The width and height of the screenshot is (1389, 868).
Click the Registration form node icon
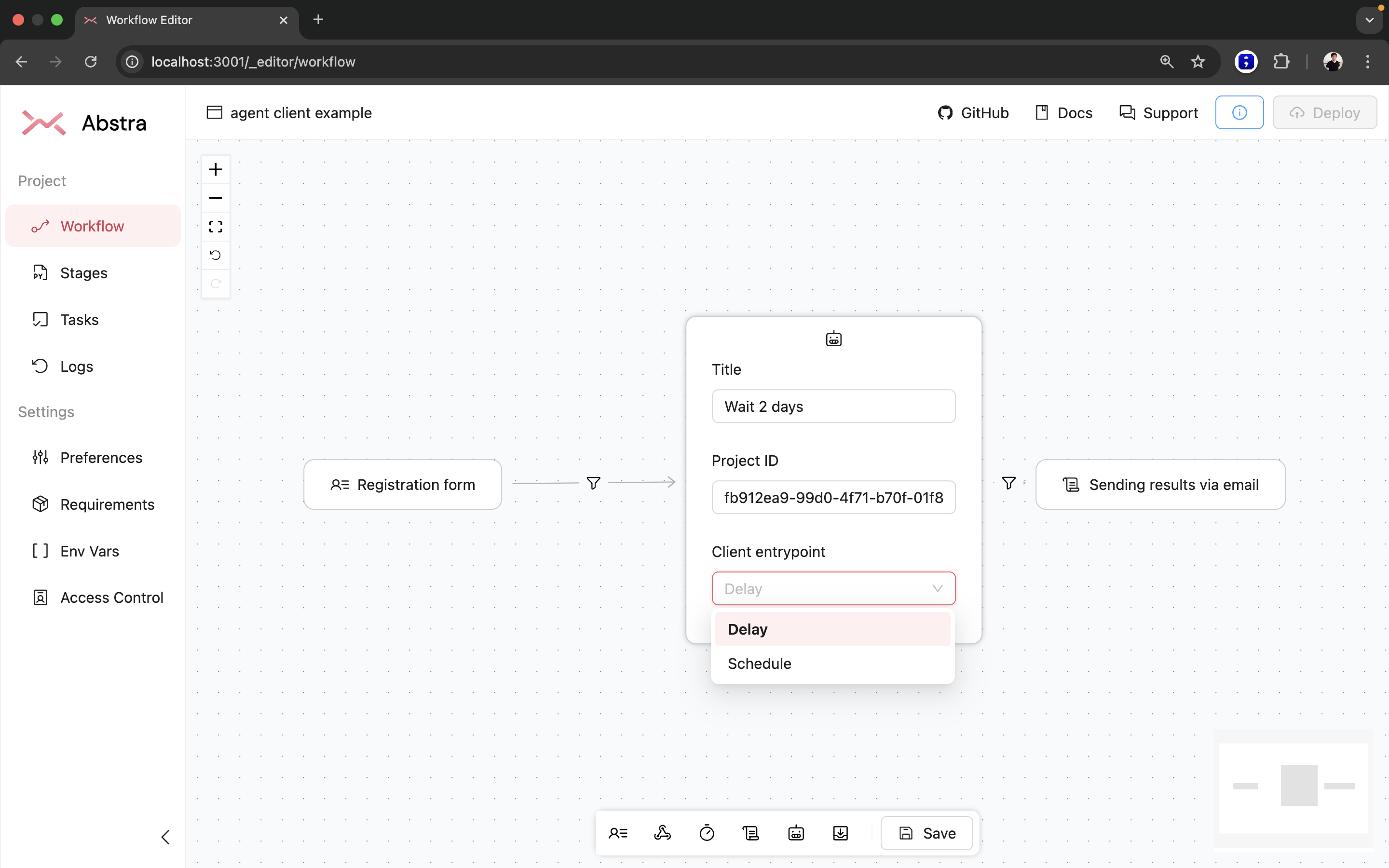tap(339, 484)
